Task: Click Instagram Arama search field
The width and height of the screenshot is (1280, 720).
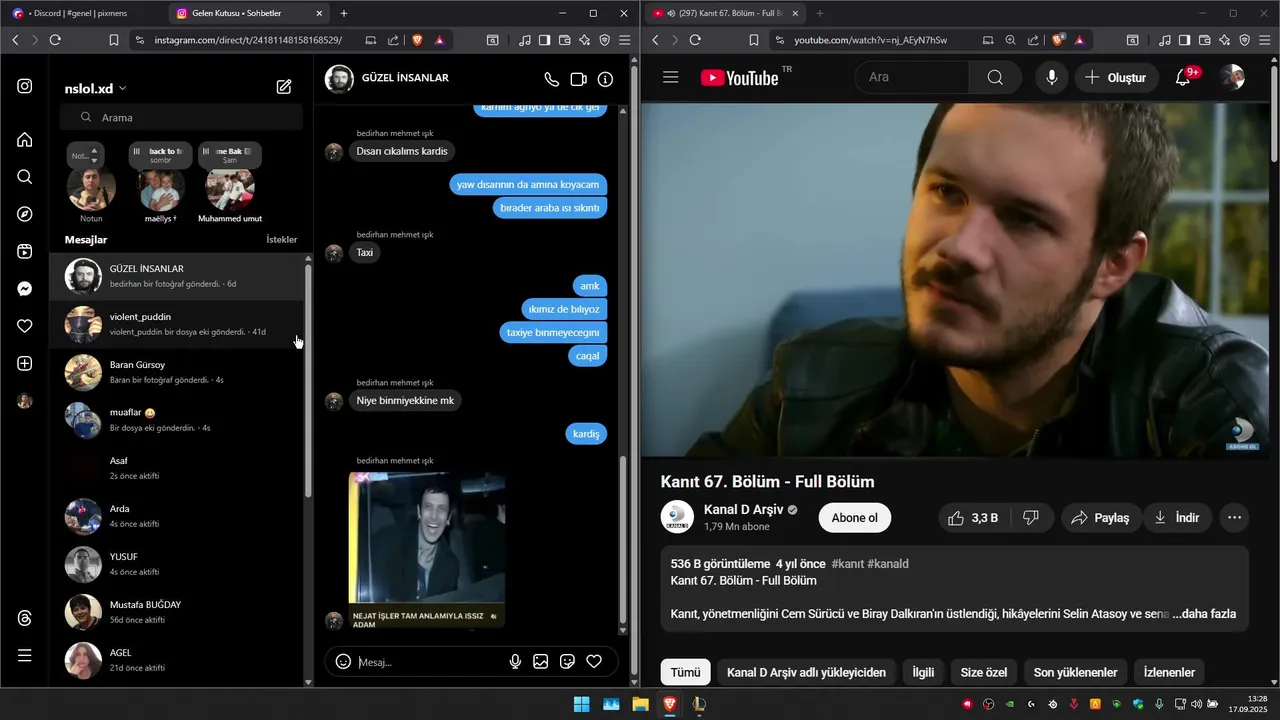Action: (181, 117)
